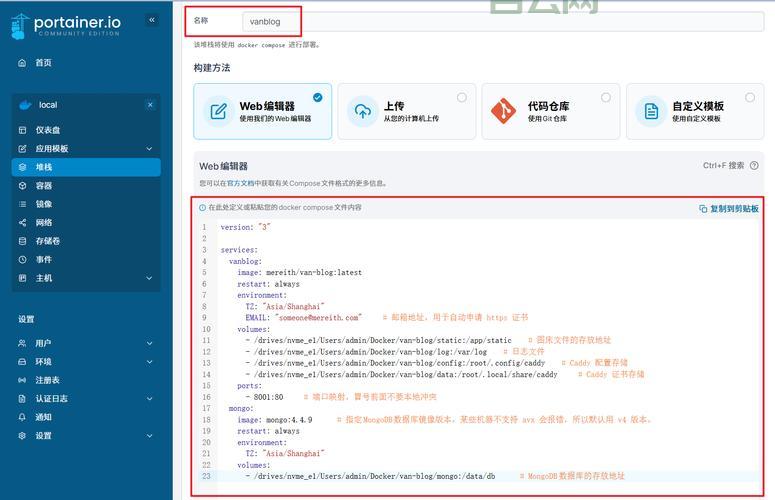Screen dimensions: 775x500
Task: Click the 注册表 radio icon
Action: point(22,380)
